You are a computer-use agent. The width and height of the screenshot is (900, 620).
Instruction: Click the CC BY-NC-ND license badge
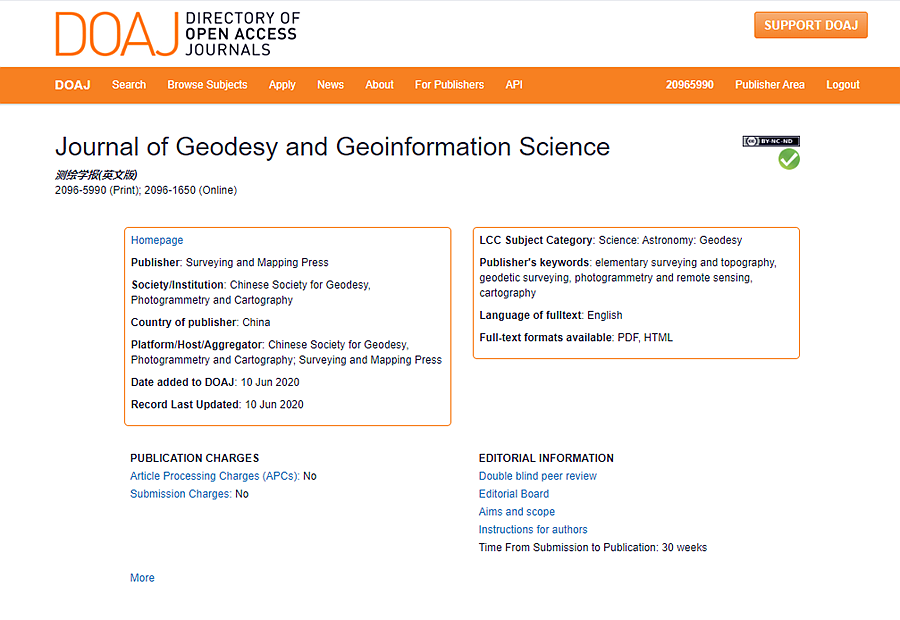pyautogui.click(x=771, y=141)
